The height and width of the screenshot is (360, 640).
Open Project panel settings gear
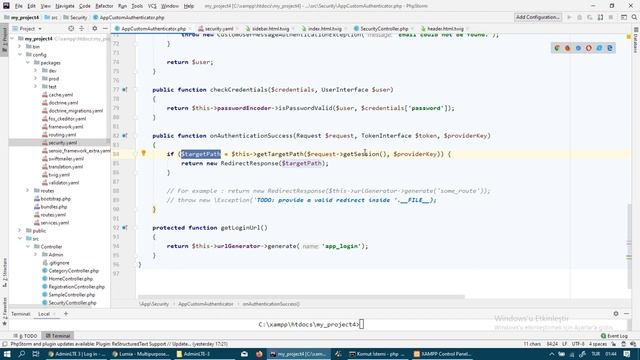95,29
